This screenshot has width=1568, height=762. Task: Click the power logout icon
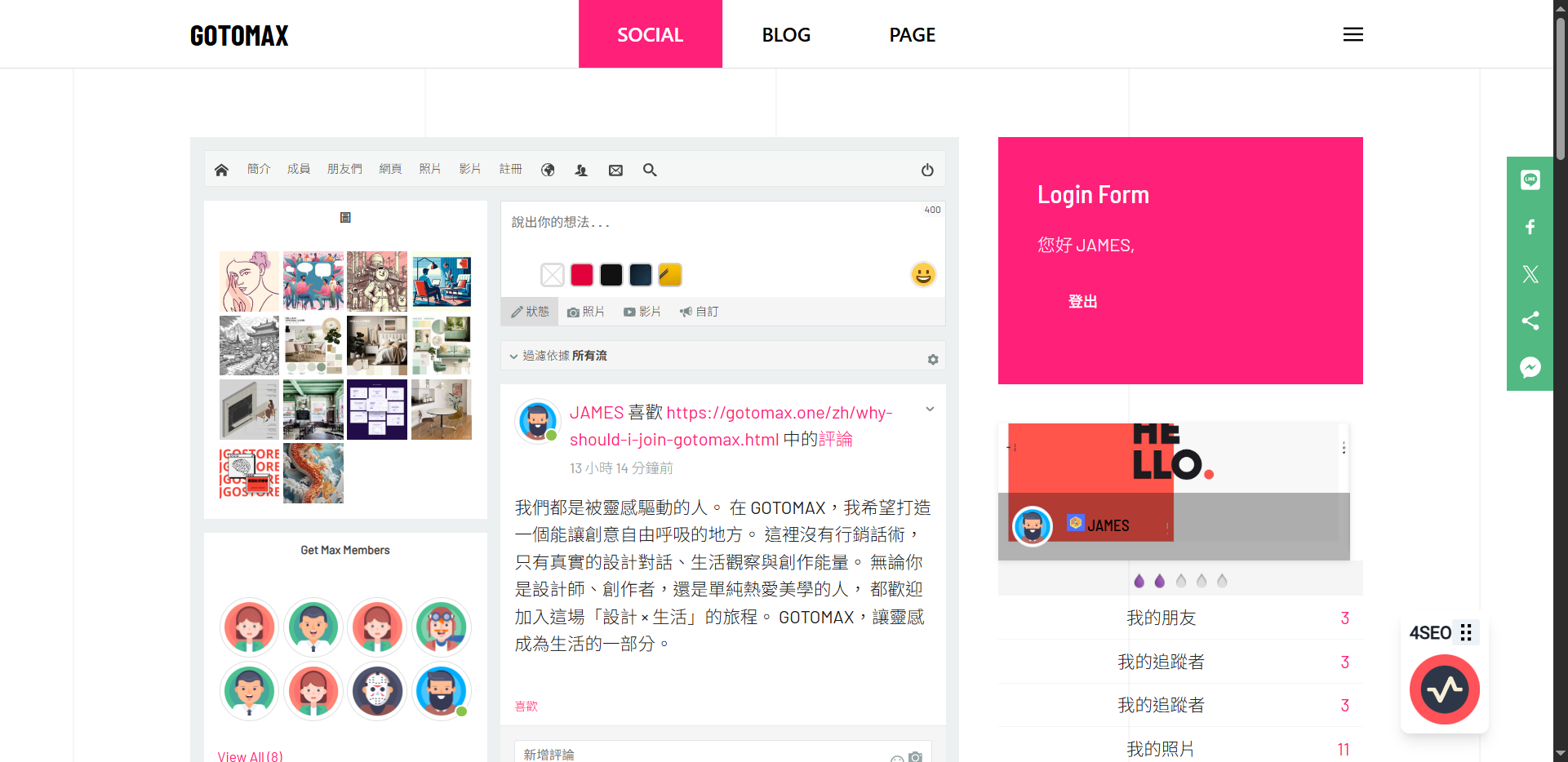pyautogui.click(x=927, y=170)
